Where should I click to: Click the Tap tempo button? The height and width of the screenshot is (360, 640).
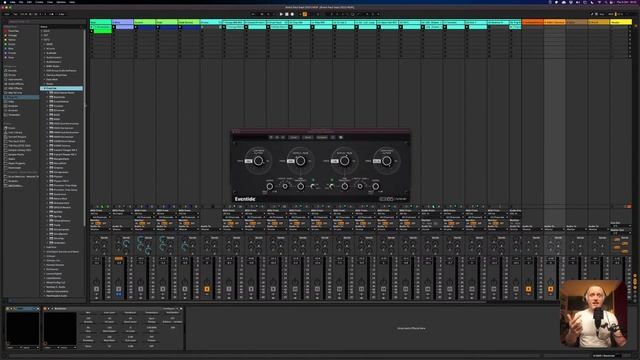(15, 14)
